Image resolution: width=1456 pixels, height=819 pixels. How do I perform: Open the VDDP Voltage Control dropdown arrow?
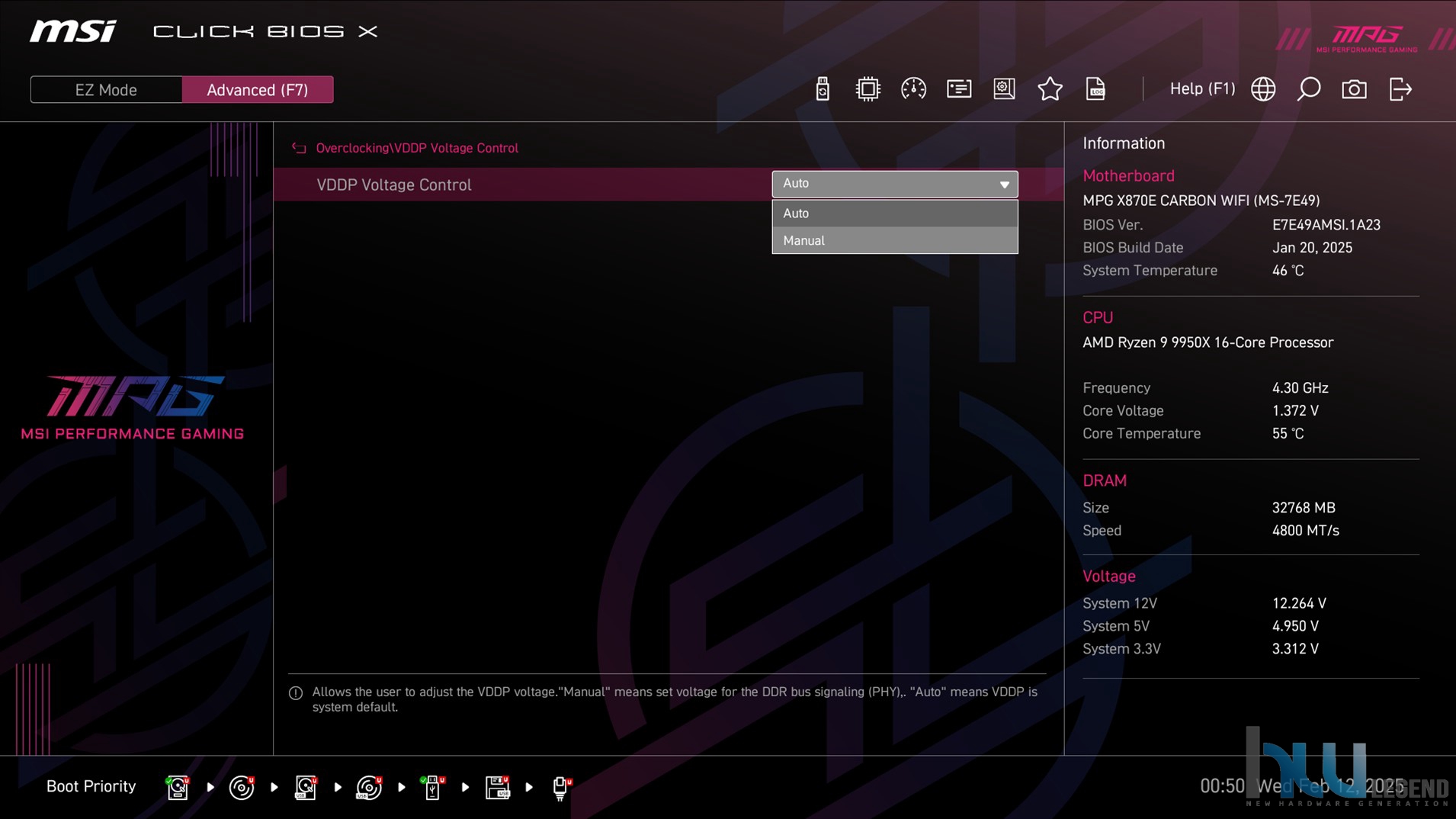click(x=1004, y=185)
